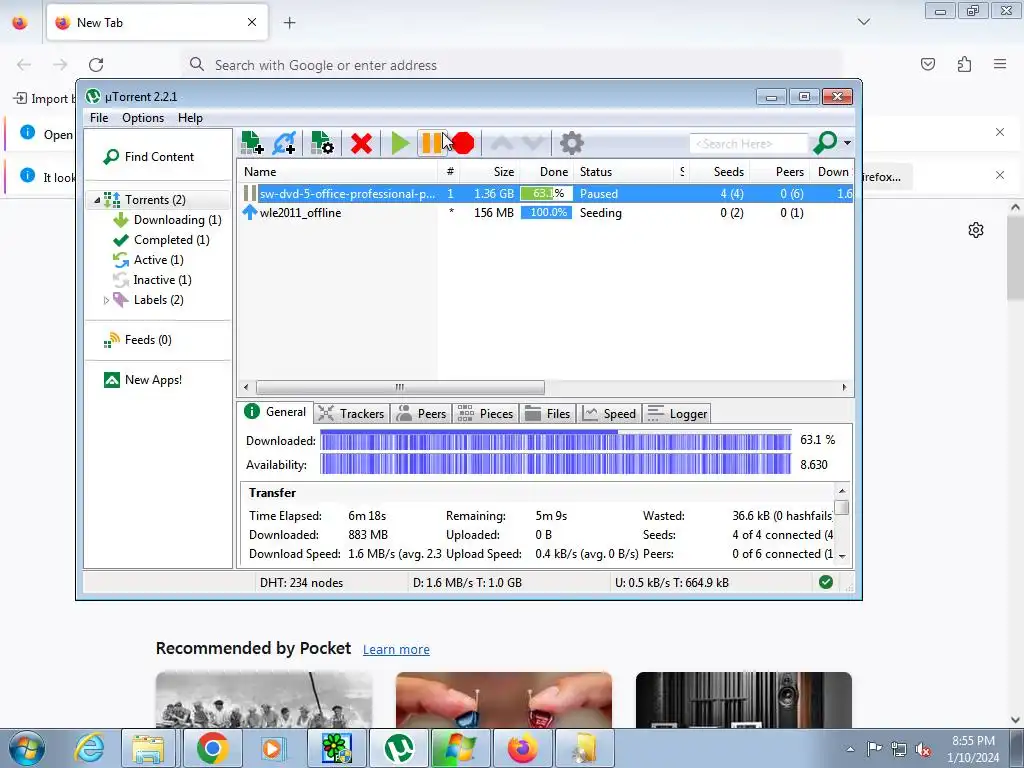Sort torrents by the Seeds column header
The image size is (1024, 768).
pyautogui.click(x=718, y=172)
